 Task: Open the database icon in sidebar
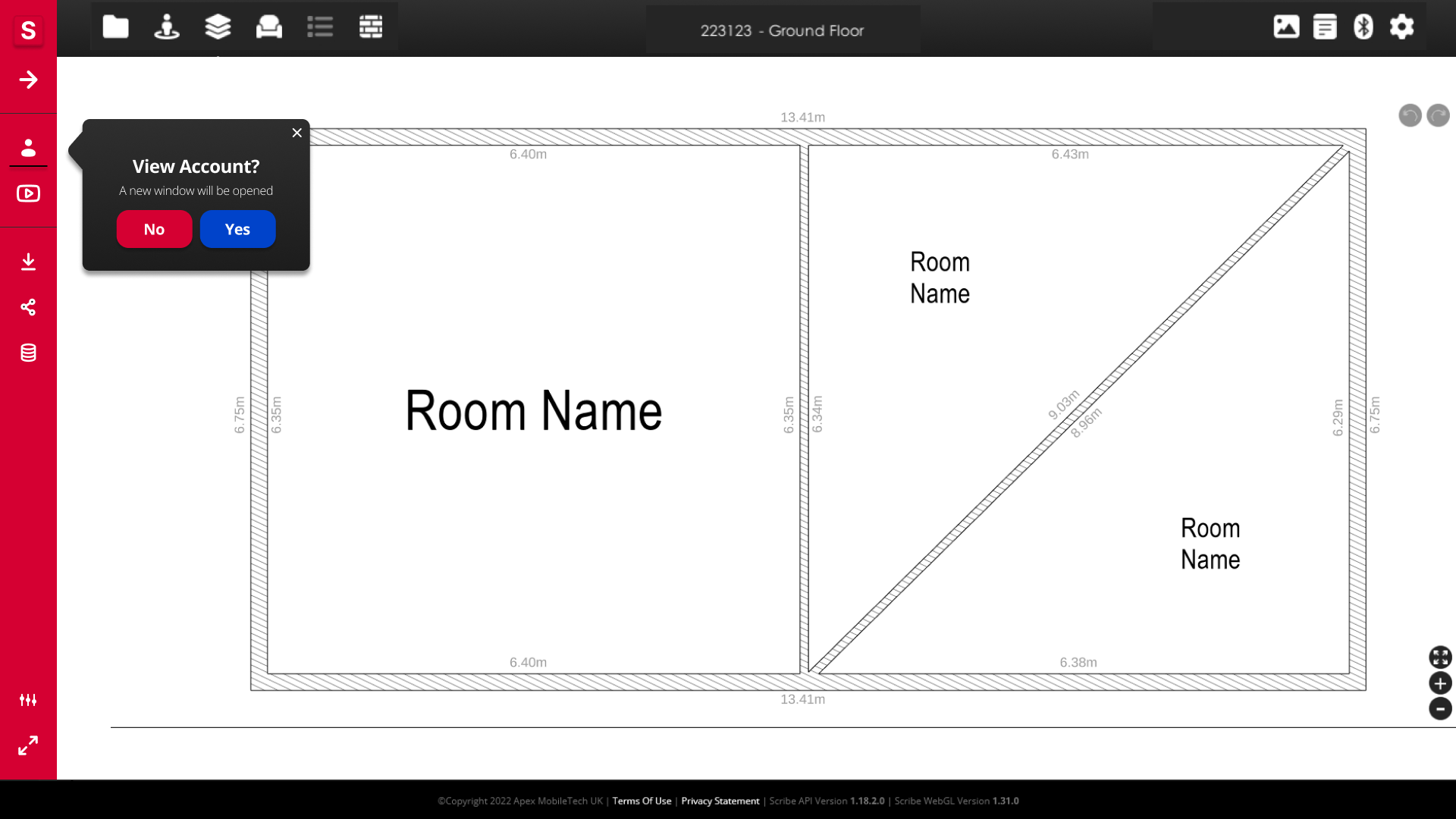pos(28,353)
